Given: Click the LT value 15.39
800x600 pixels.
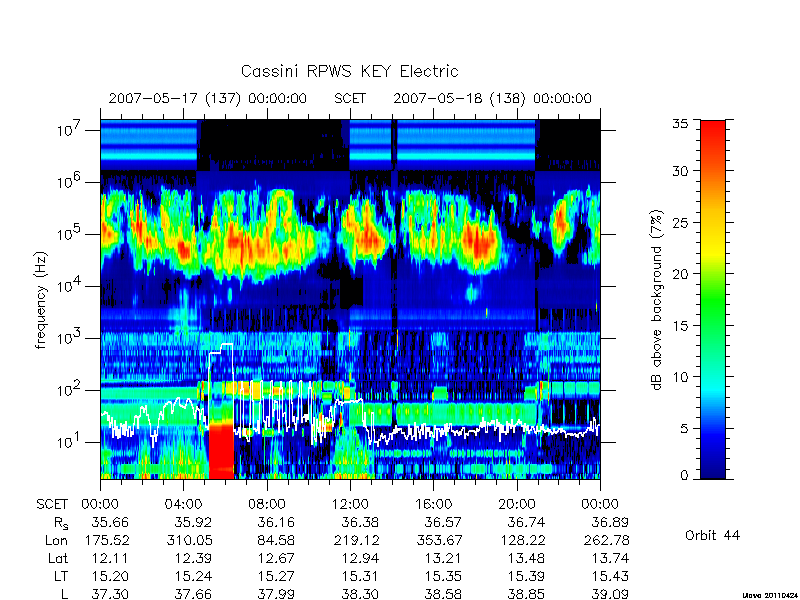Looking at the screenshot, I should tap(526, 577).
